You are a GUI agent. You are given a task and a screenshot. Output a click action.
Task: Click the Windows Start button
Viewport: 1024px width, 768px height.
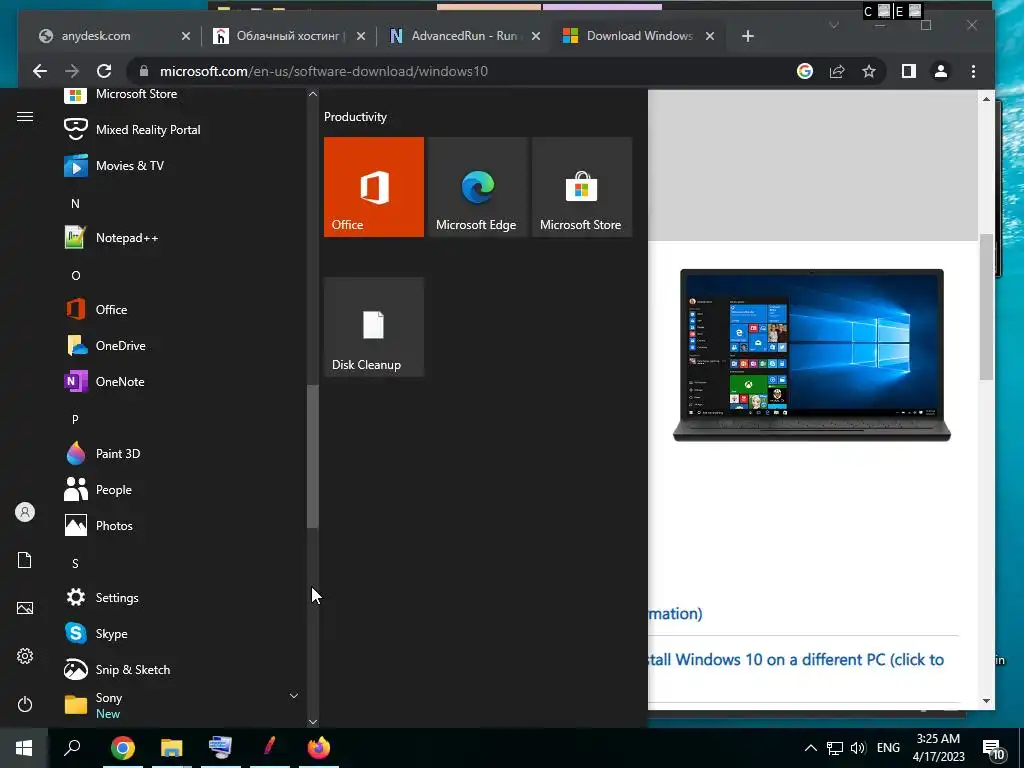pos(24,748)
